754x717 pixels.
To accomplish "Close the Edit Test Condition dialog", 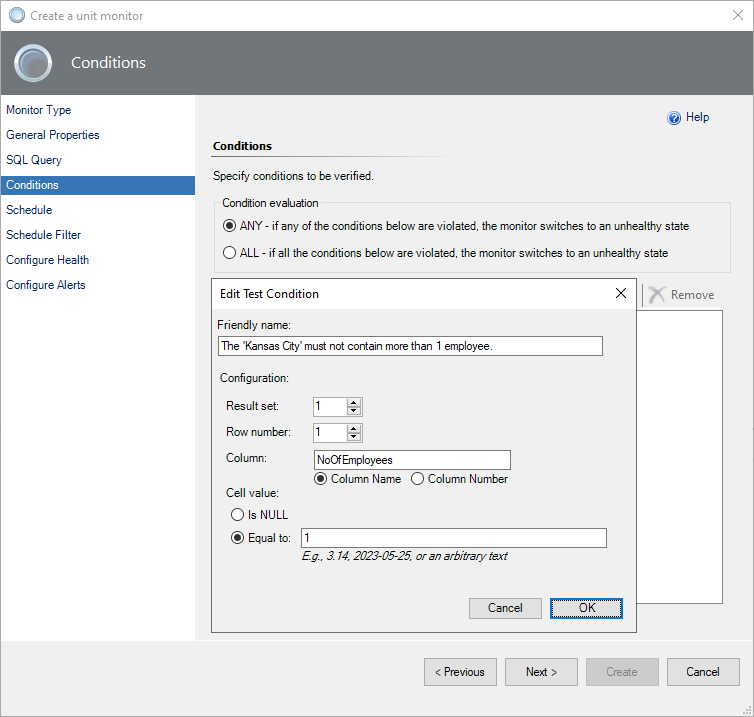I will tap(621, 293).
